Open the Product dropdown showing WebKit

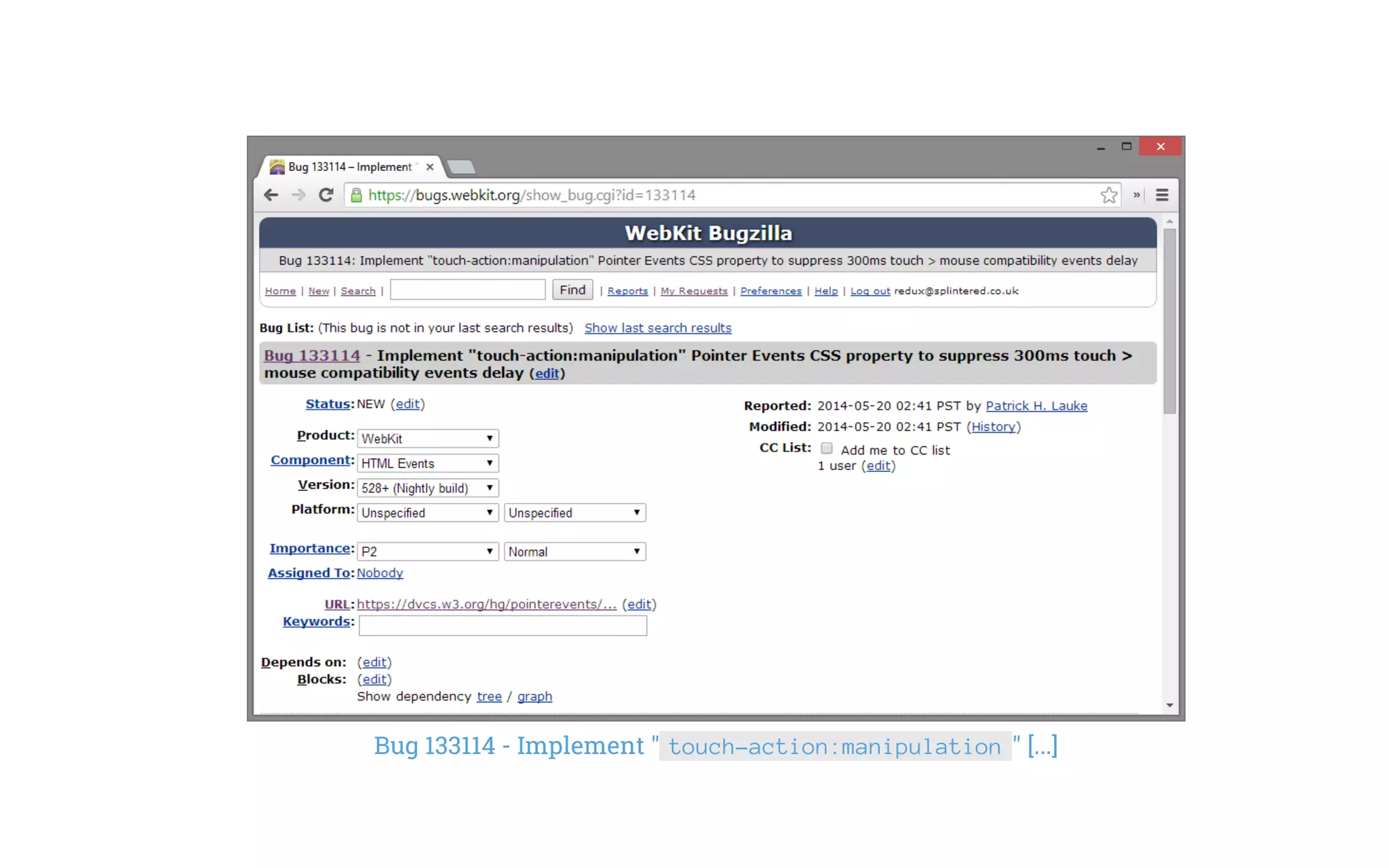[x=428, y=439]
